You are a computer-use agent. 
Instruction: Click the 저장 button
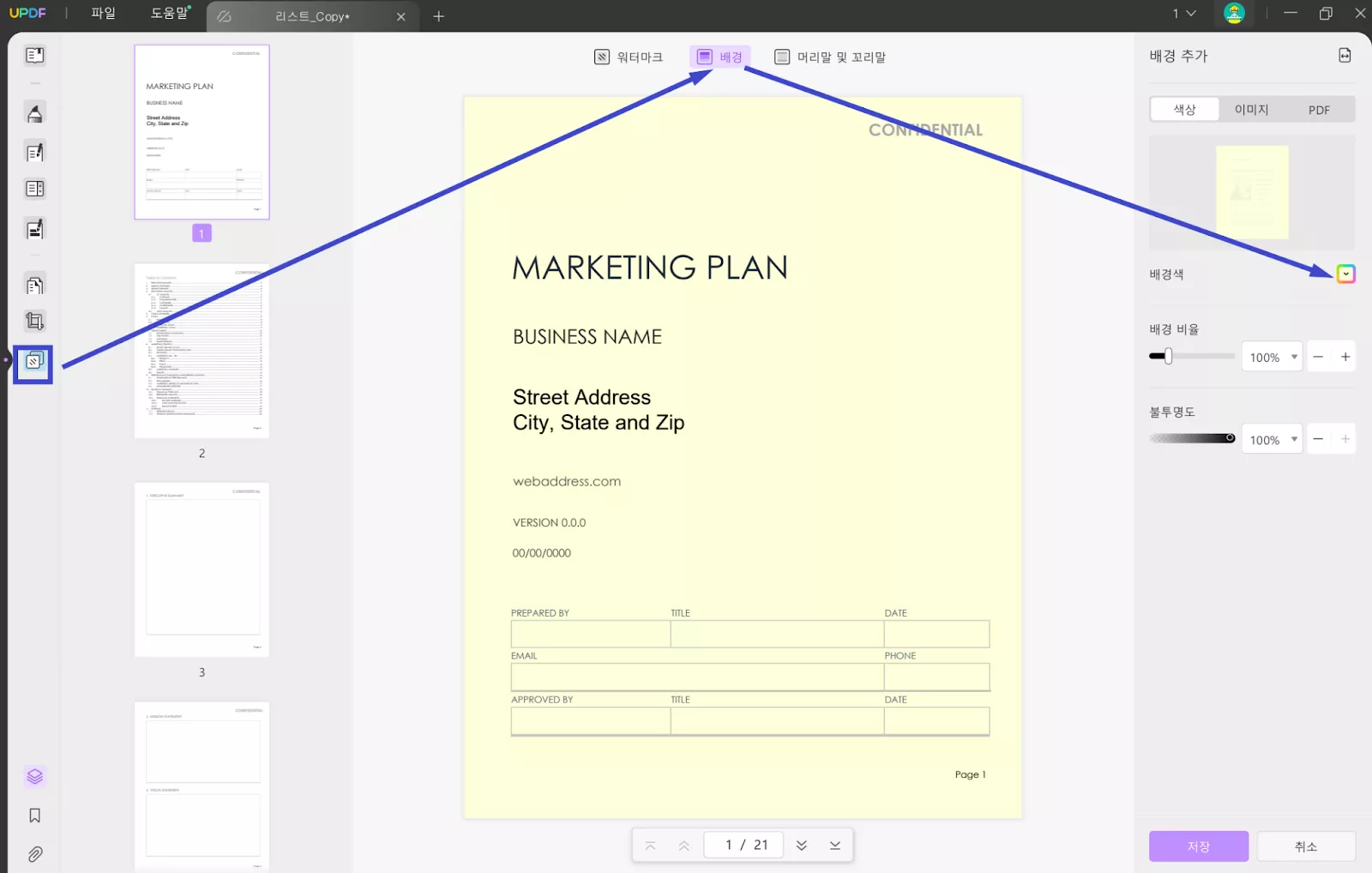pos(1199,846)
